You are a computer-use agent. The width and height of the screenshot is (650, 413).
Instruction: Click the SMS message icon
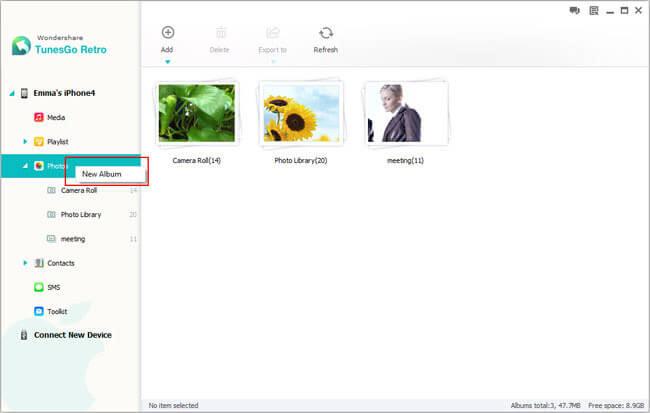39,287
